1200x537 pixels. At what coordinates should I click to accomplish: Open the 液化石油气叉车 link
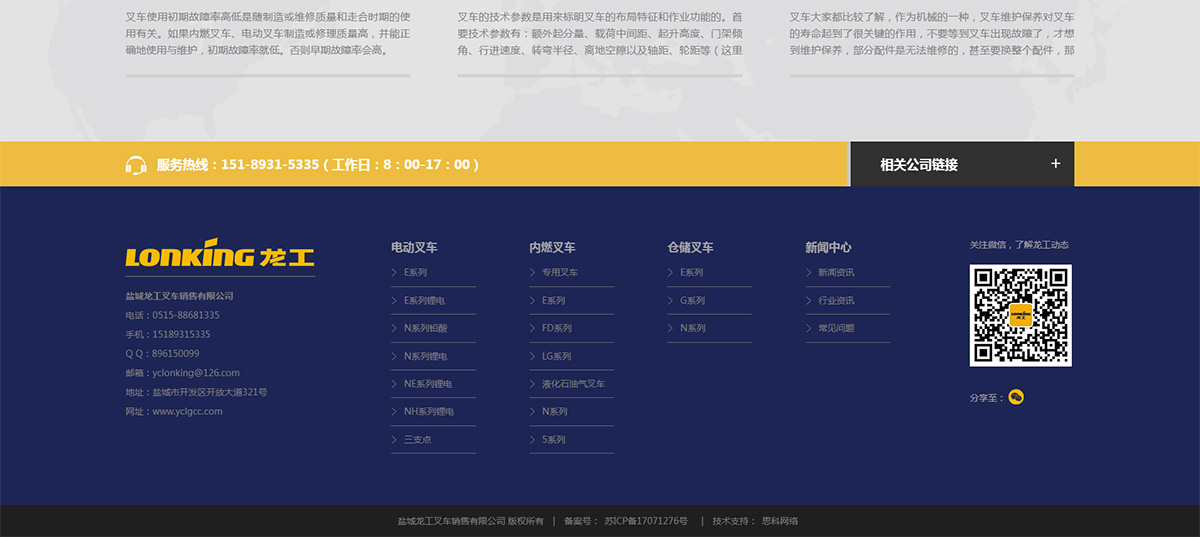[573, 384]
